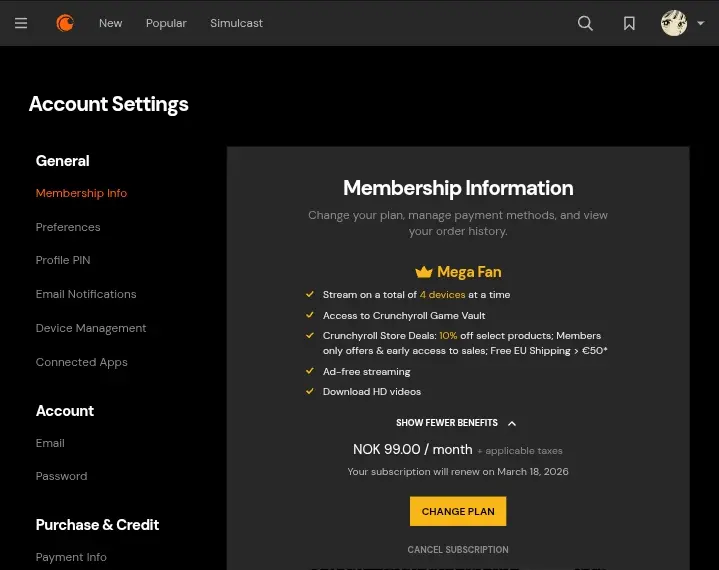Click Cancel Subscription link
The height and width of the screenshot is (570, 719).
[x=458, y=549]
